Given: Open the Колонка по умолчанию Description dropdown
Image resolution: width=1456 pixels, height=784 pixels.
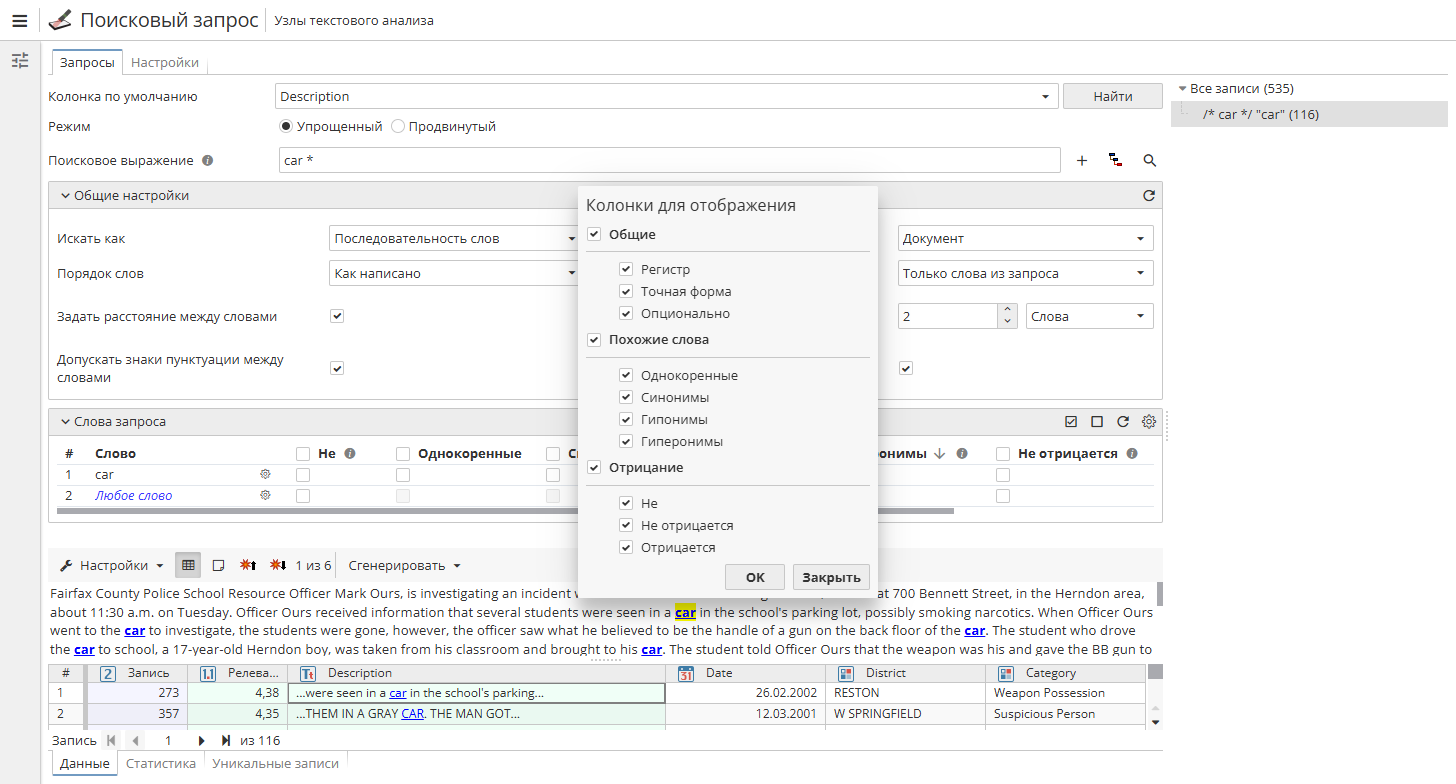Looking at the screenshot, I should coord(666,96).
